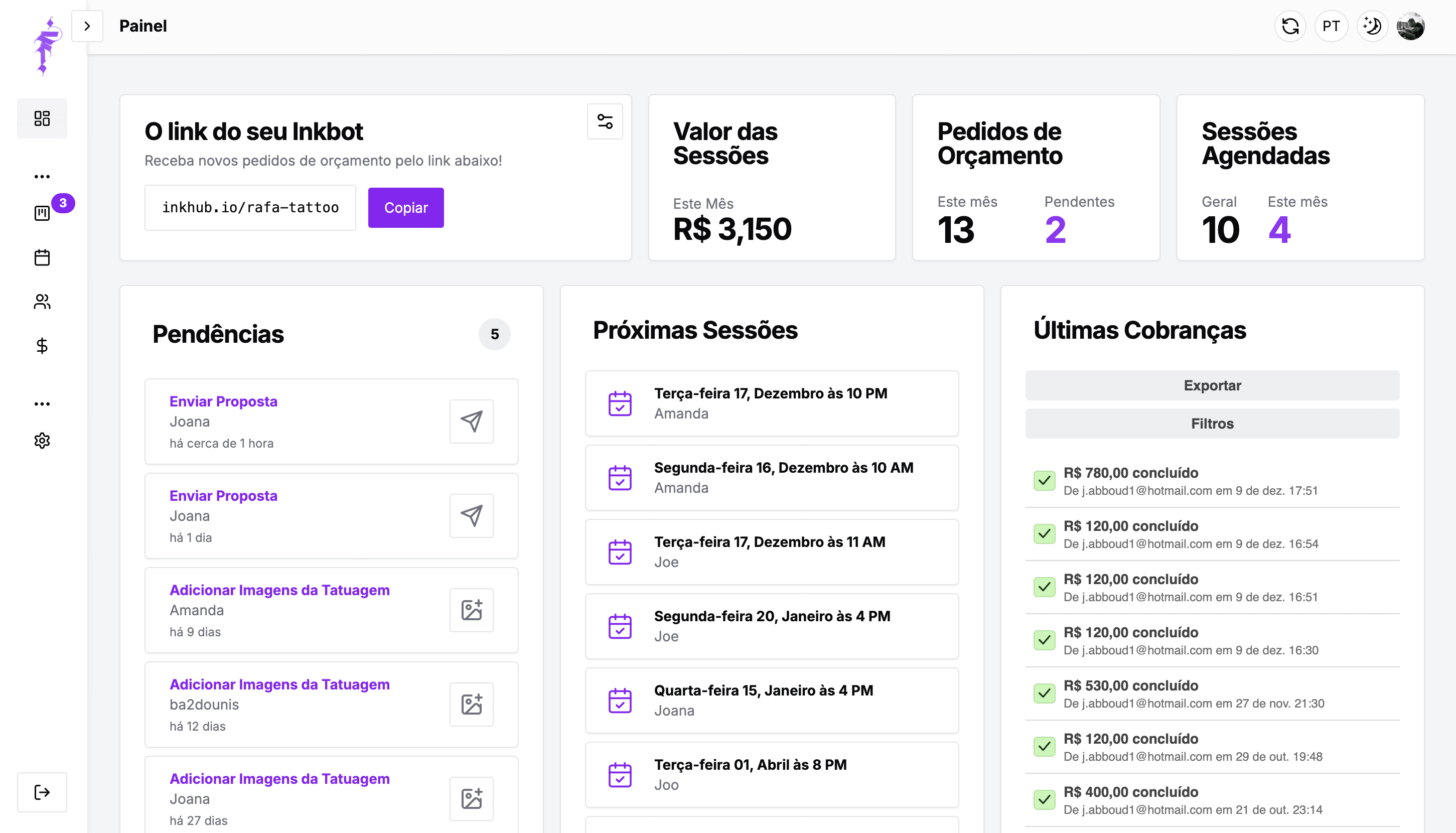Open the dollar sign finances icon
1456x833 pixels.
(x=42, y=346)
